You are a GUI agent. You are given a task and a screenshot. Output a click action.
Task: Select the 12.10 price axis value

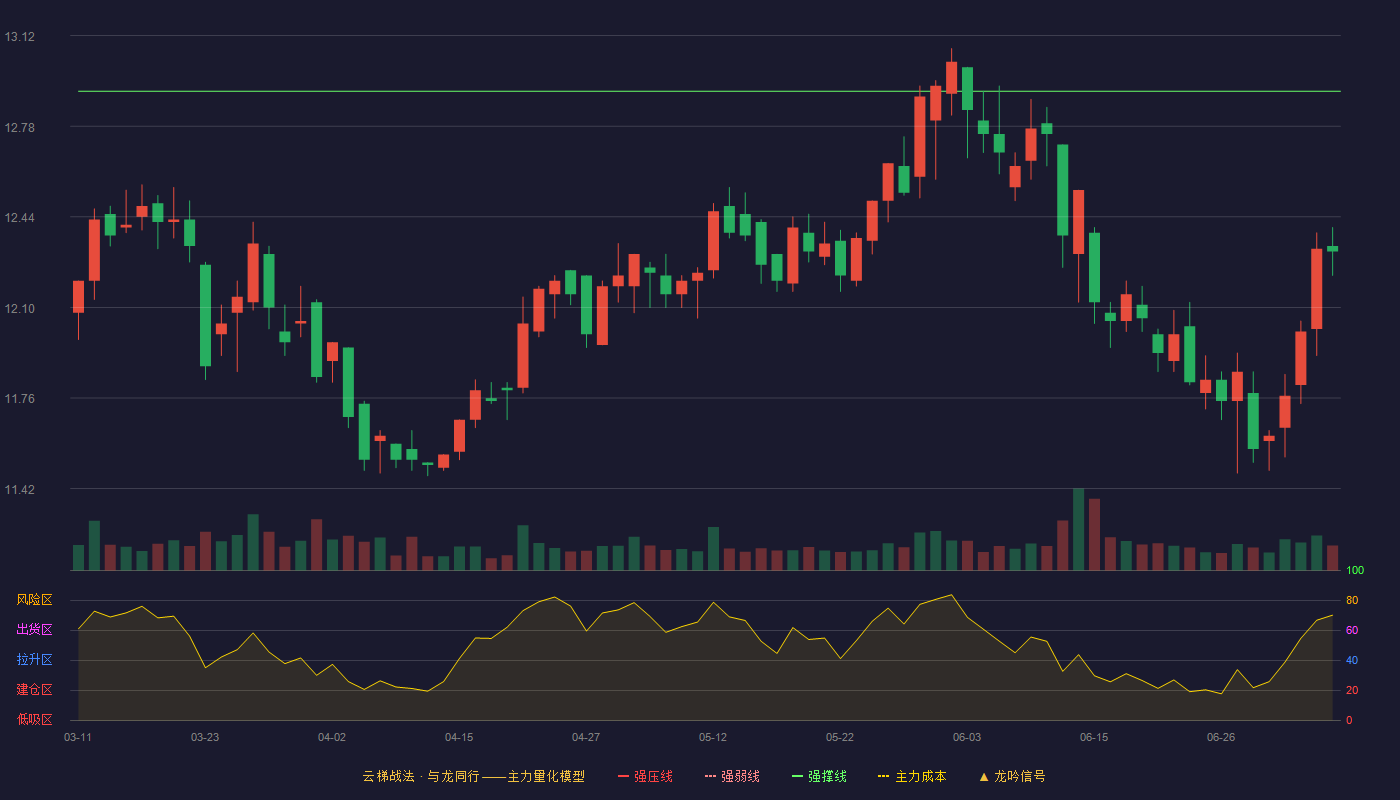click(20, 308)
